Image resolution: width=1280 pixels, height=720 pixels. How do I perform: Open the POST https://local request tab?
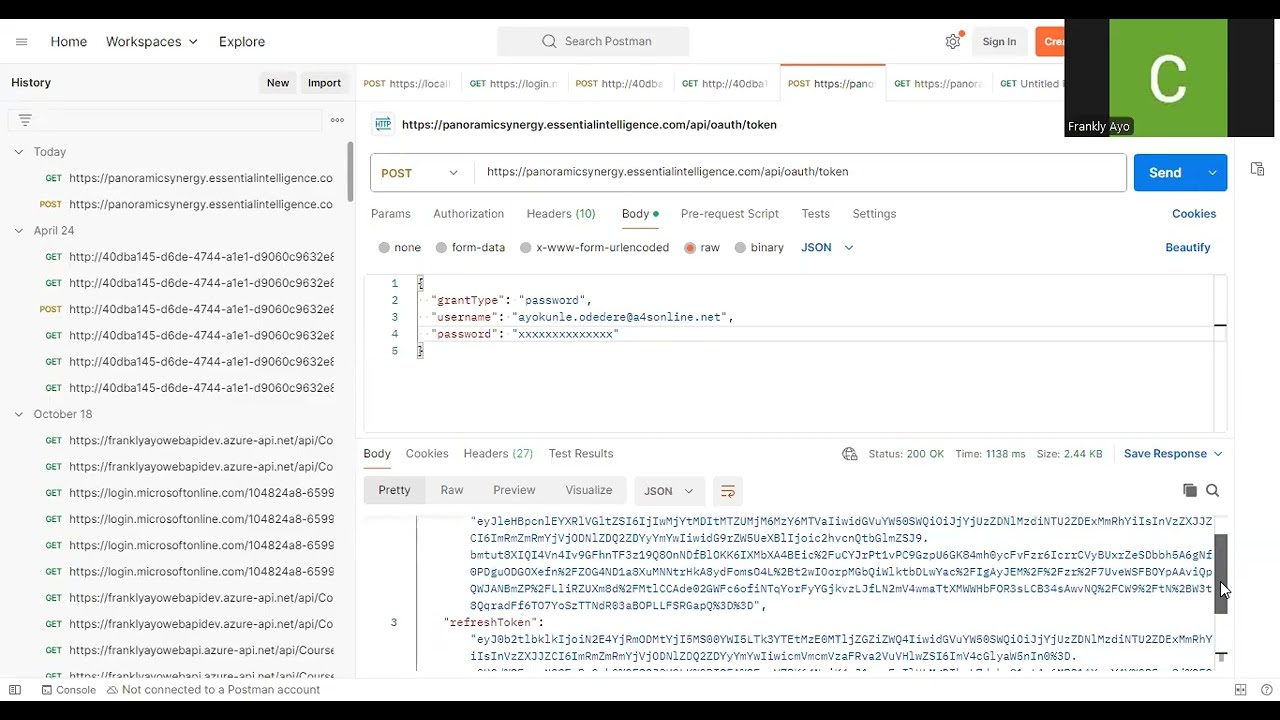pos(407,84)
